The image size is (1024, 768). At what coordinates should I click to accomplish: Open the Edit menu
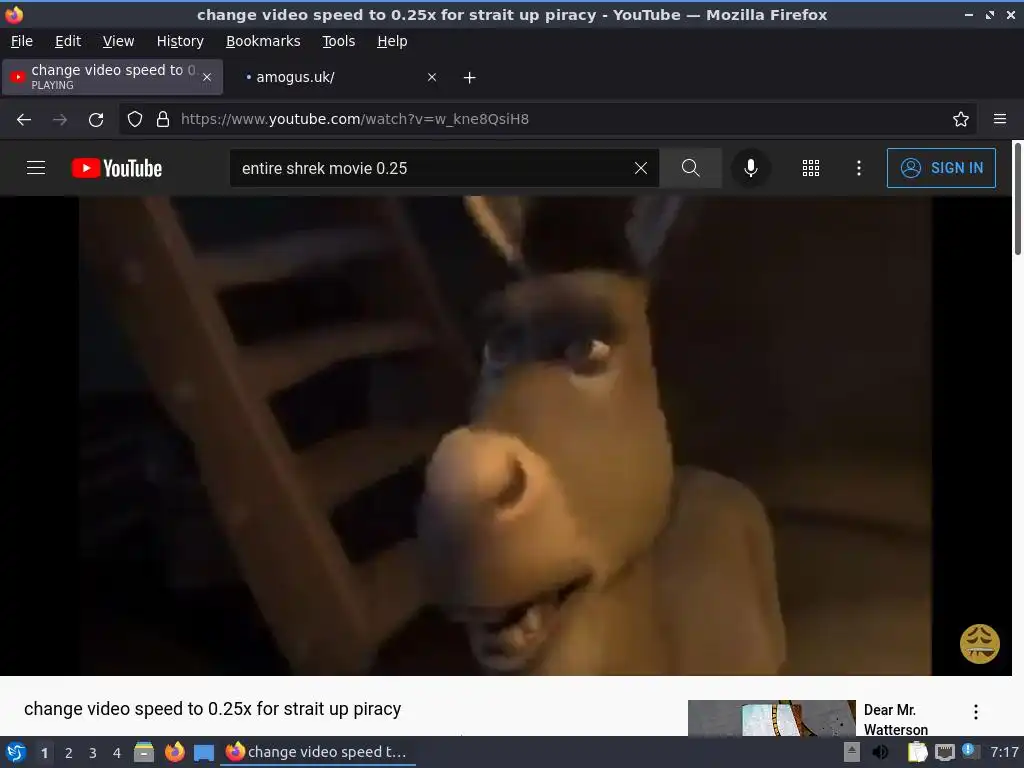(x=68, y=41)
